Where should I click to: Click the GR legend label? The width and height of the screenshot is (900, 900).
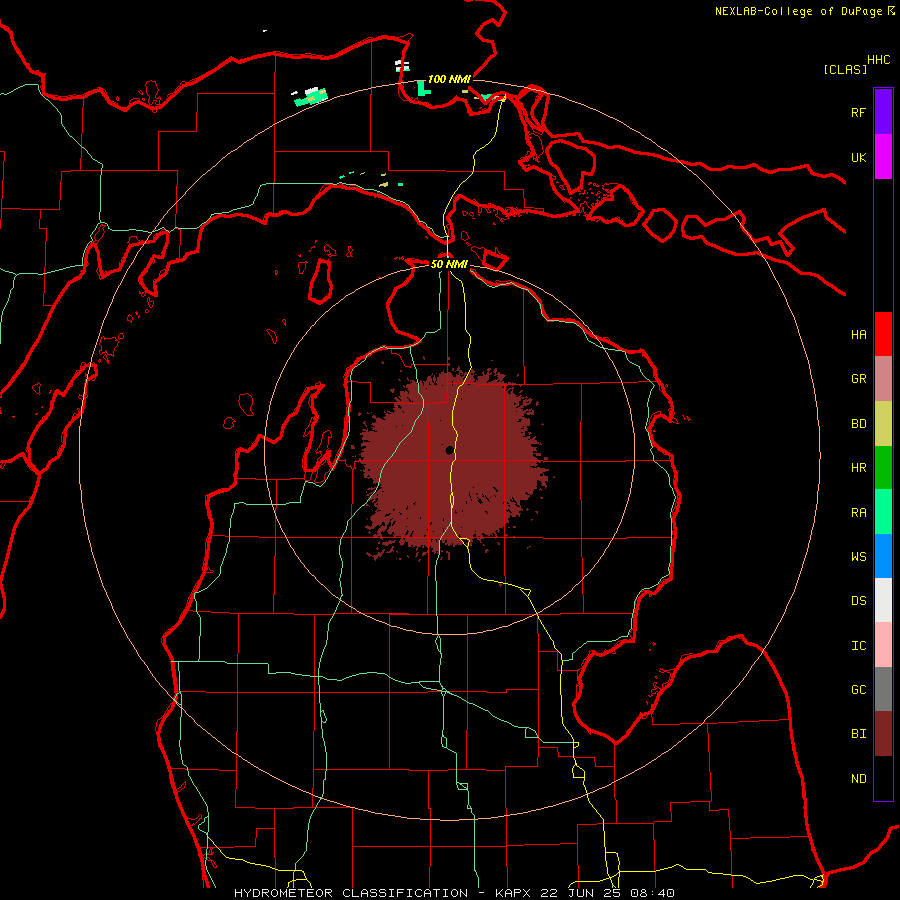click(858, 379)
